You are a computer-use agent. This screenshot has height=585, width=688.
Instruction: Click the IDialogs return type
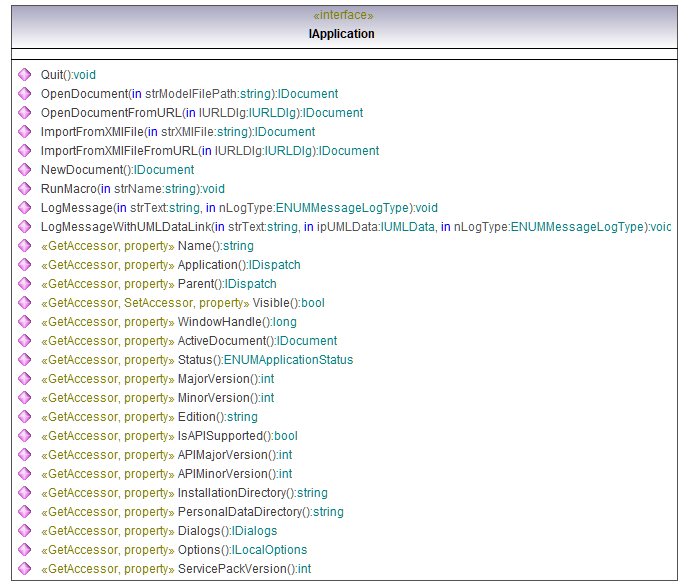[x=254, y=531]
